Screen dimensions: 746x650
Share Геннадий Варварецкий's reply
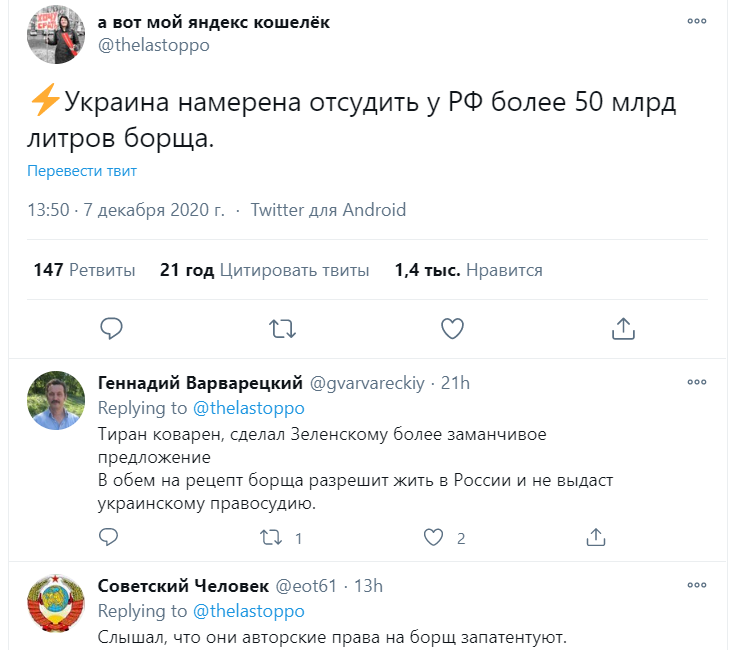coord(595,537)
